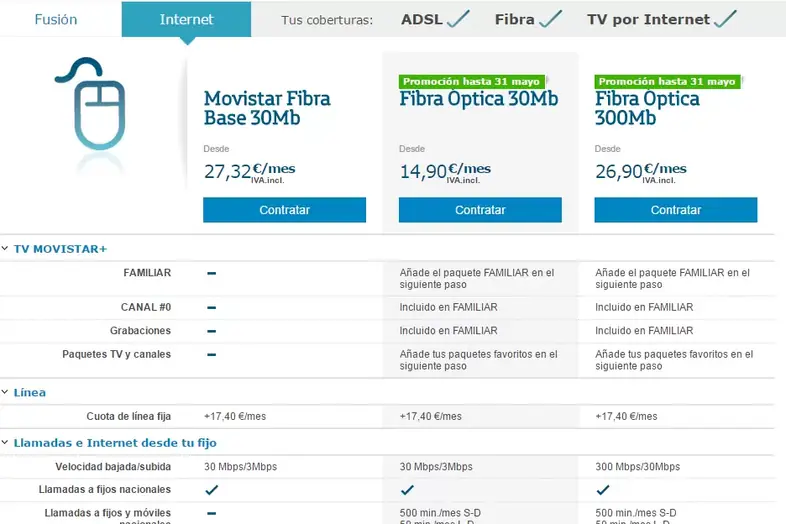Click 'Añade el paquete FAMILIAR' in Fibra Óptica 30Mb column
The image size is (786, 524).
pyautogui.click(x=477, y=278)
